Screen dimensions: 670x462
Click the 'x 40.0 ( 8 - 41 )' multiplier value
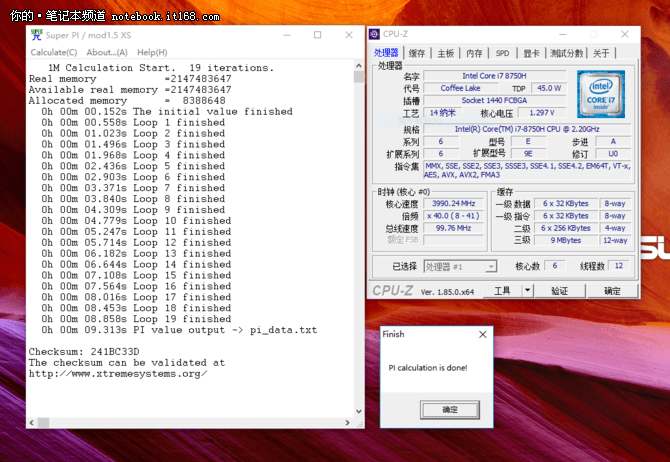point(453,216)
